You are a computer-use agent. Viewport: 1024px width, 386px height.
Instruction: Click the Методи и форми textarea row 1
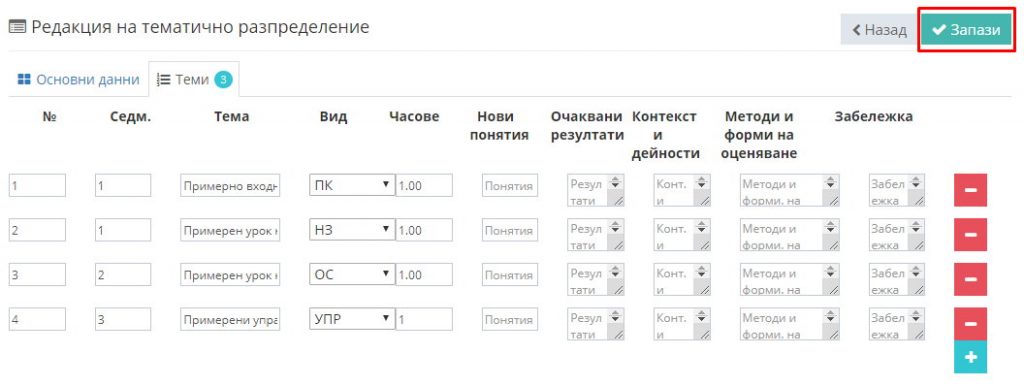pyautogui.click(x=790, y=191)
